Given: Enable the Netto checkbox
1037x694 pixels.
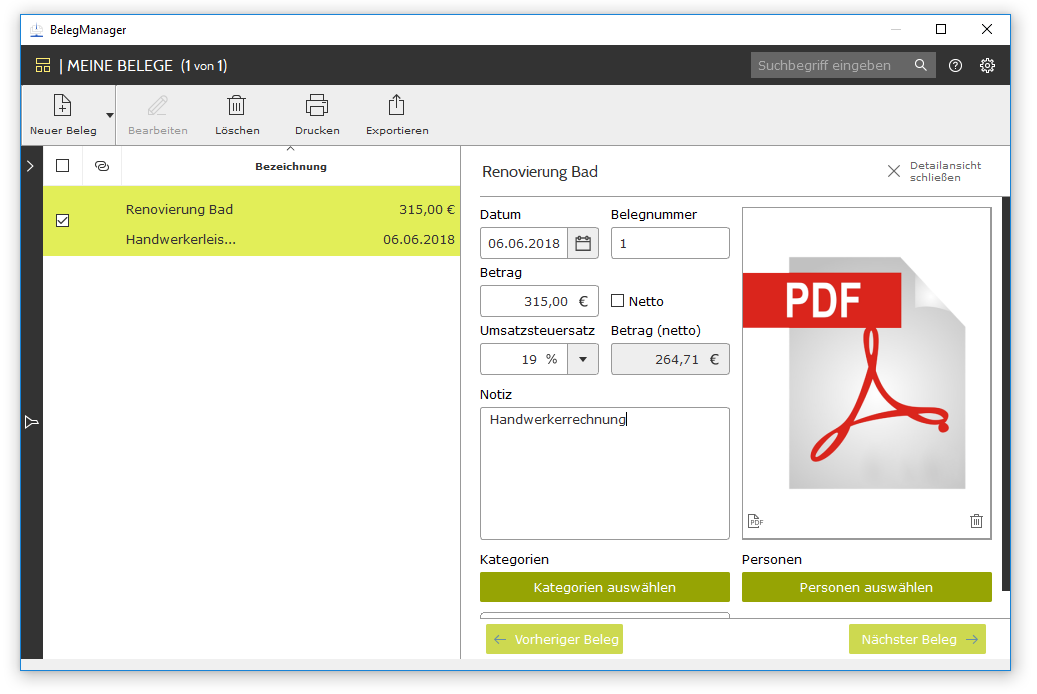Looking at the screenshot, I should click(x=618, y=301).
